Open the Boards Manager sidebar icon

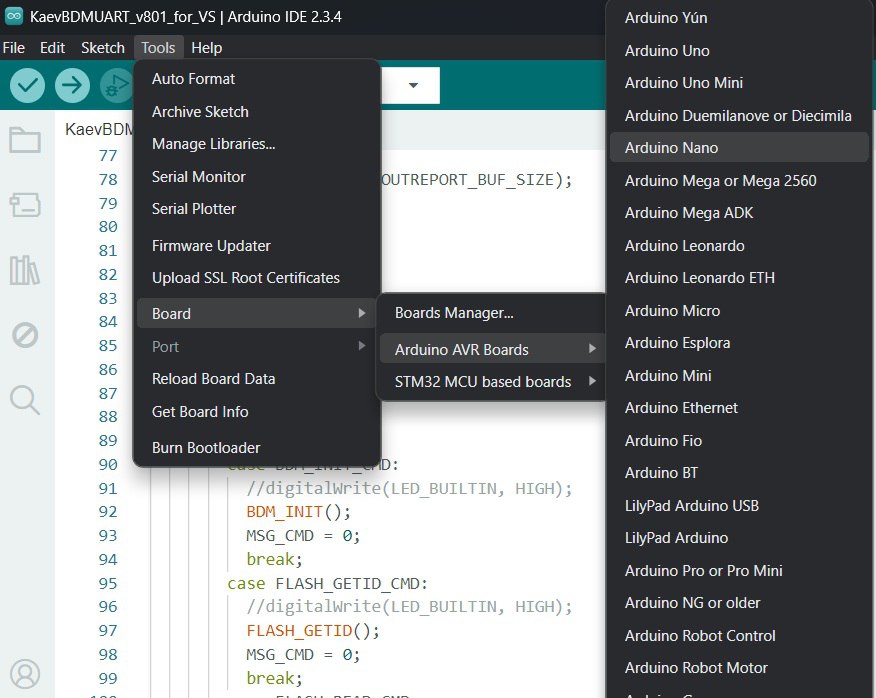pos(25,205)
